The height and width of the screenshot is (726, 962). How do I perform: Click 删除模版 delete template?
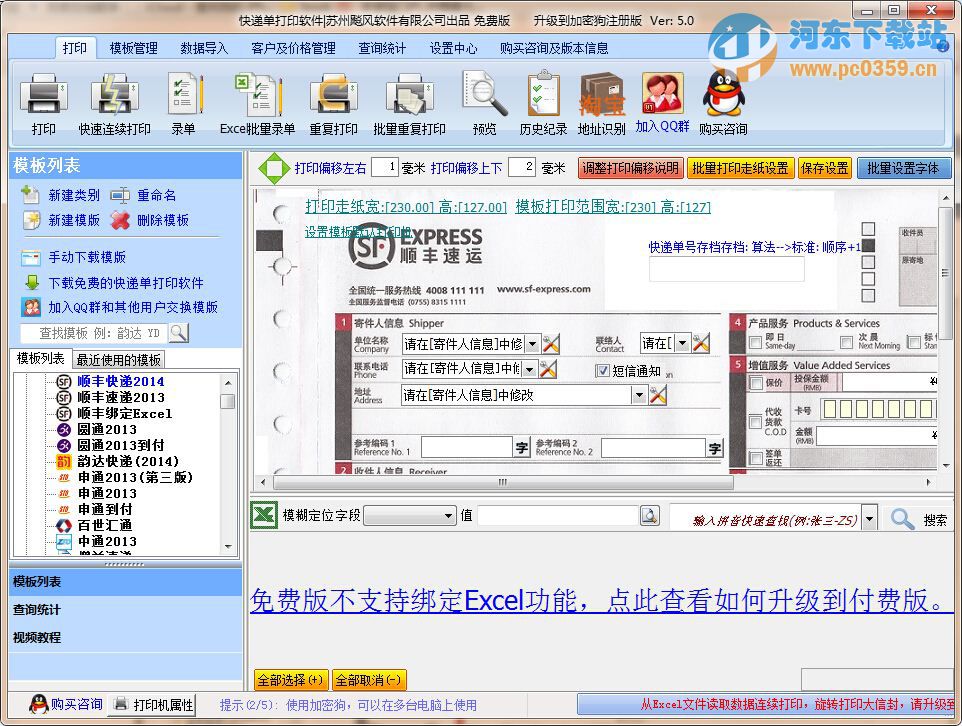point(150,220)
